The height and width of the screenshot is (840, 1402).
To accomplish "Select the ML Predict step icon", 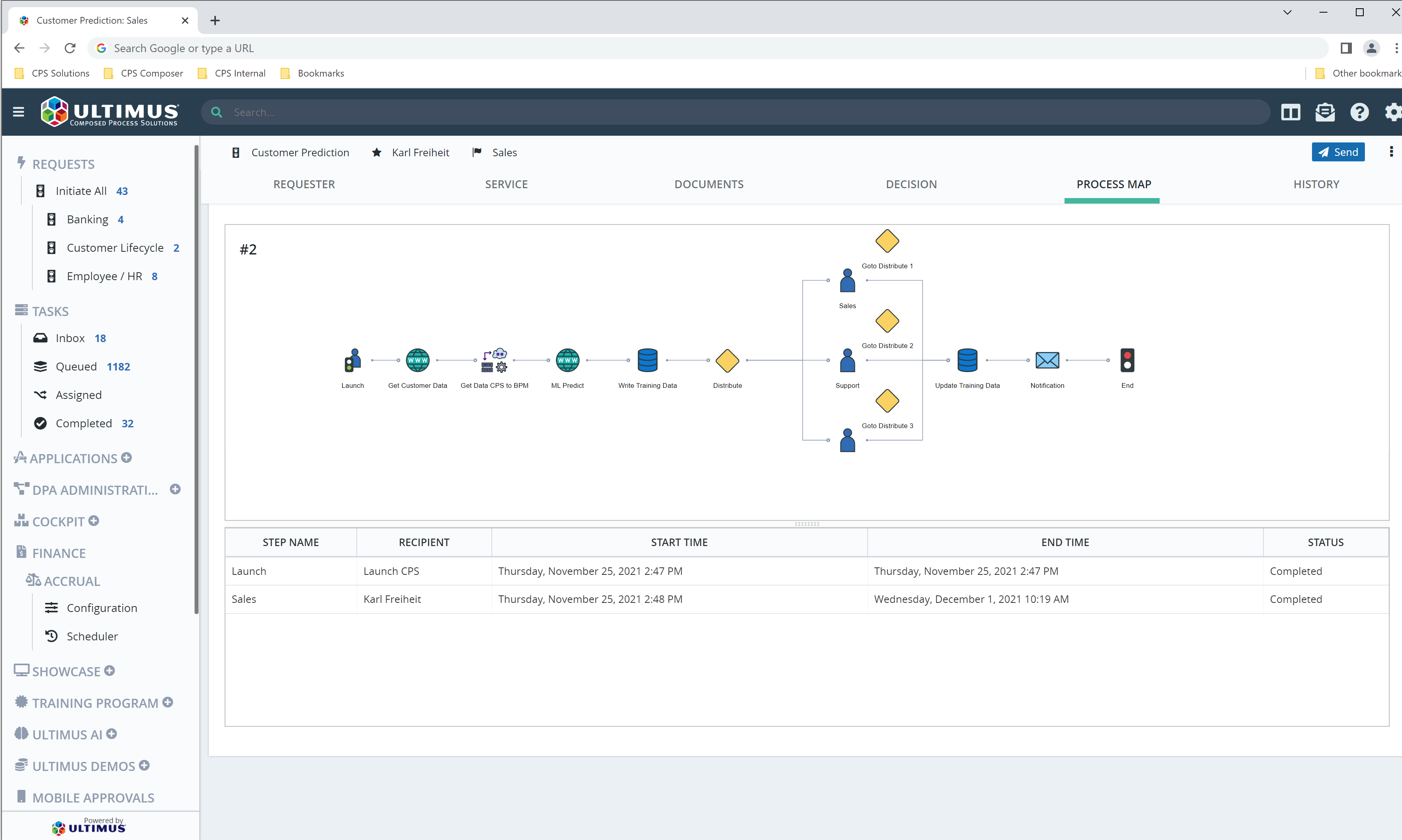I will (x=567, y=360).
